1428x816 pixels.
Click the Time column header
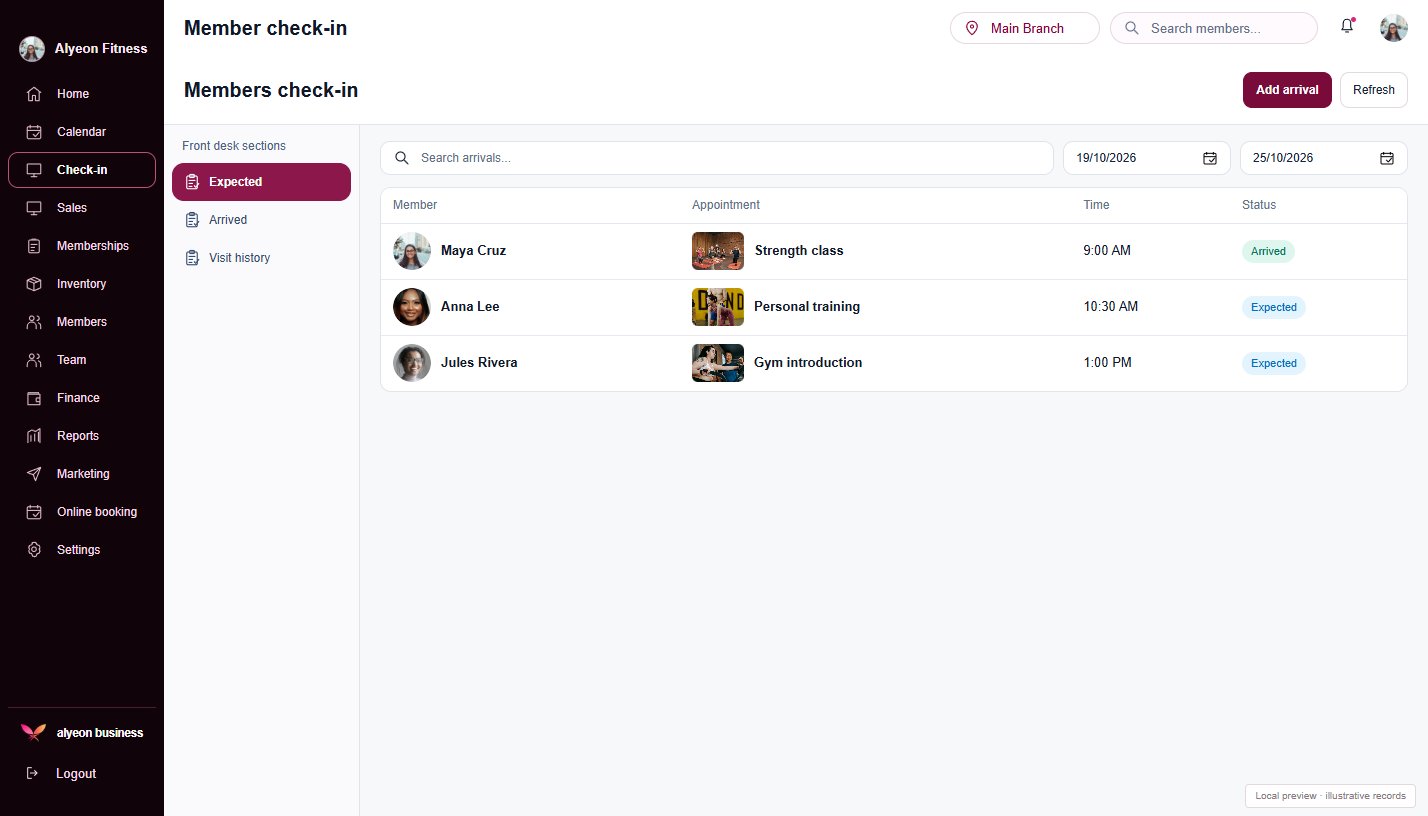(1096, 205)
